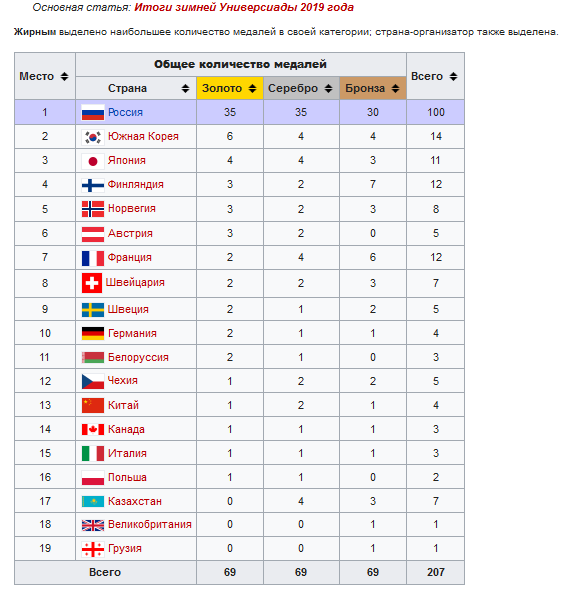This screenshot has width=562, height=615.
Task: Click Finland's bronze count 7
Action: coord(373,184)
